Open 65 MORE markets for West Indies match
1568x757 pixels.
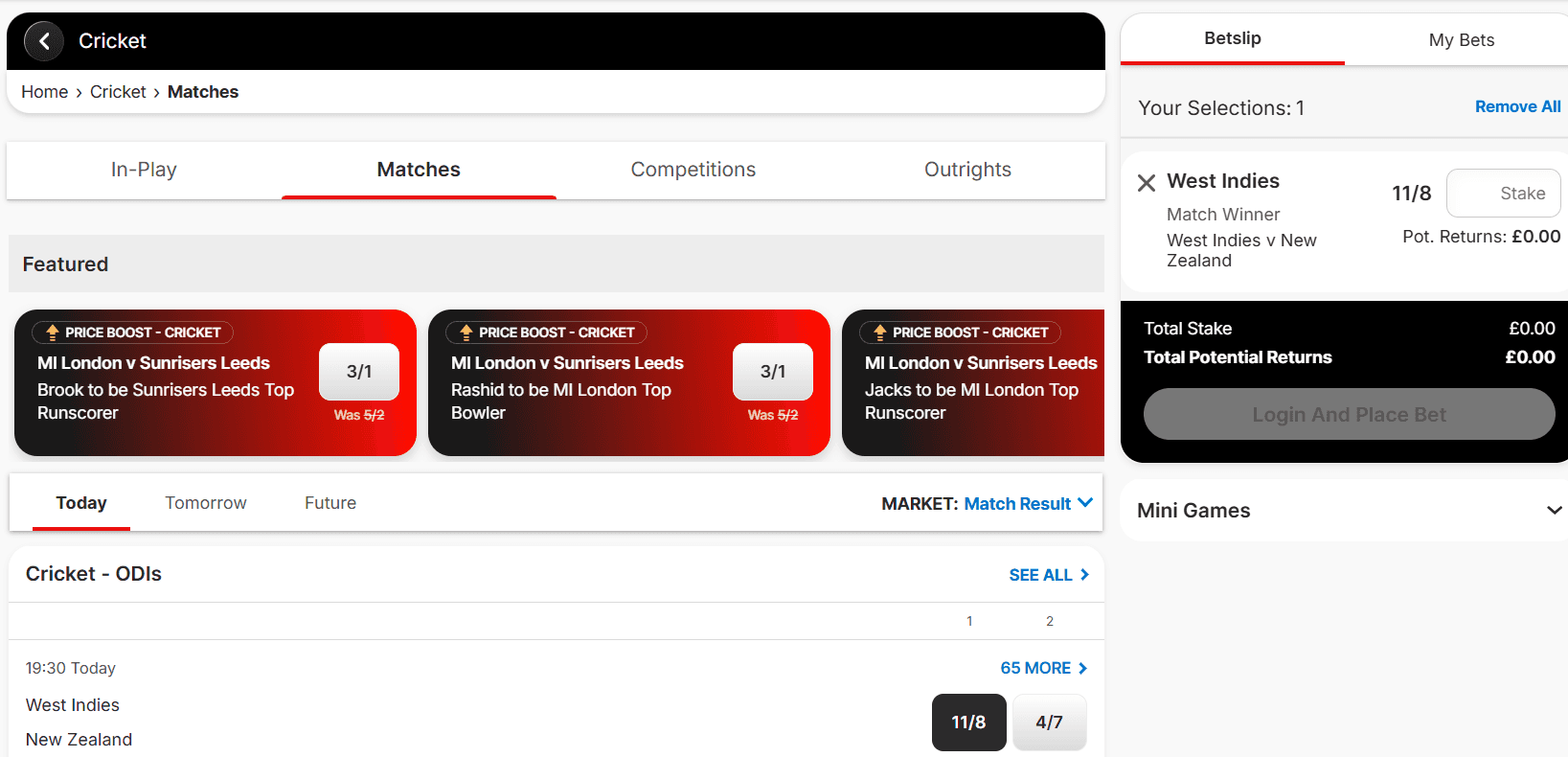[x=1044, y=668]
